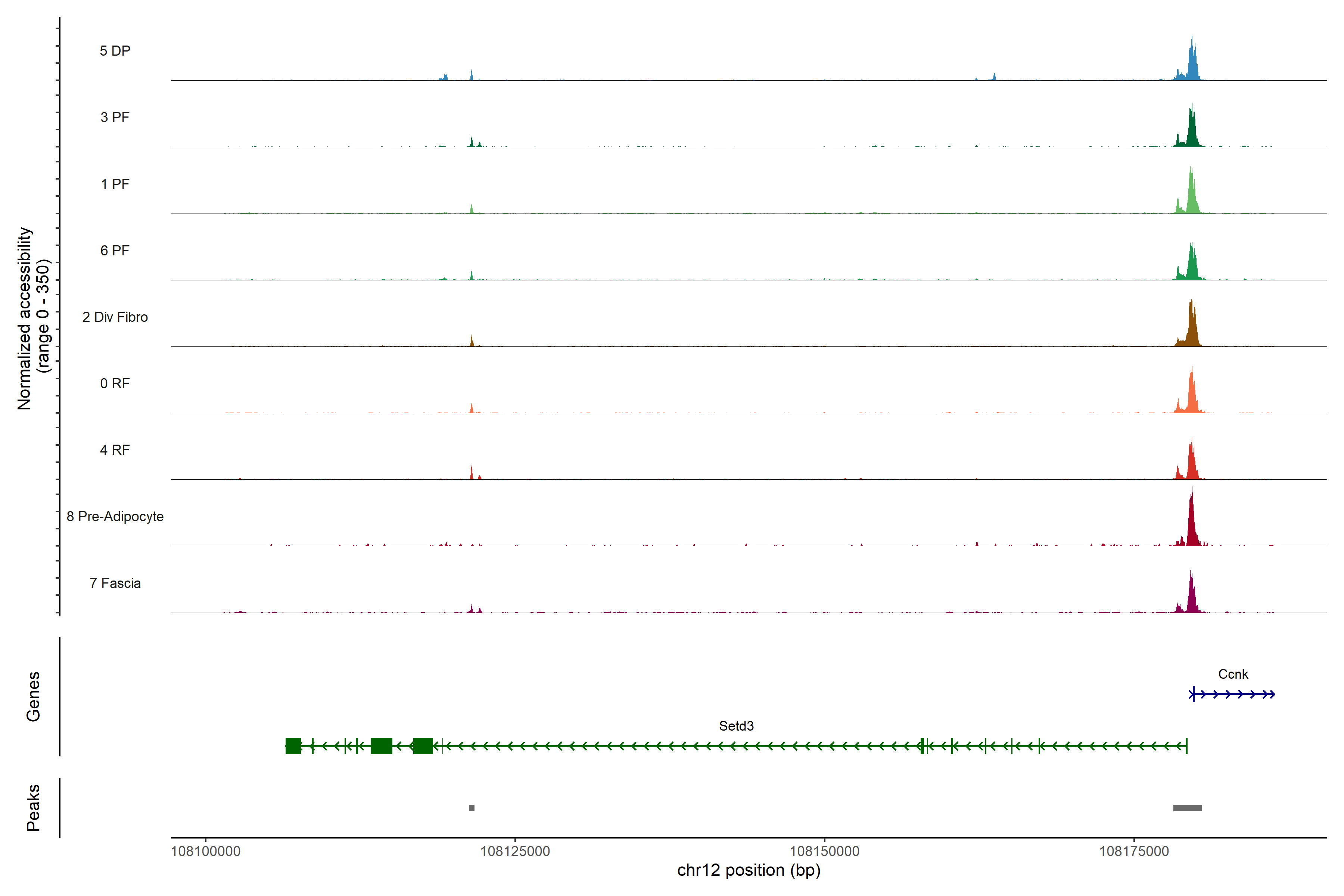Screen dimensions: 1344x896
Task: Click the 108150000 axis tick label
Action: click(x=824, y=852)
